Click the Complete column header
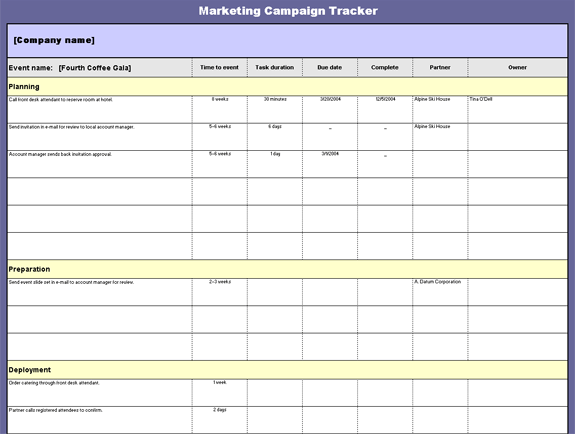 click(x=385, y=68)
